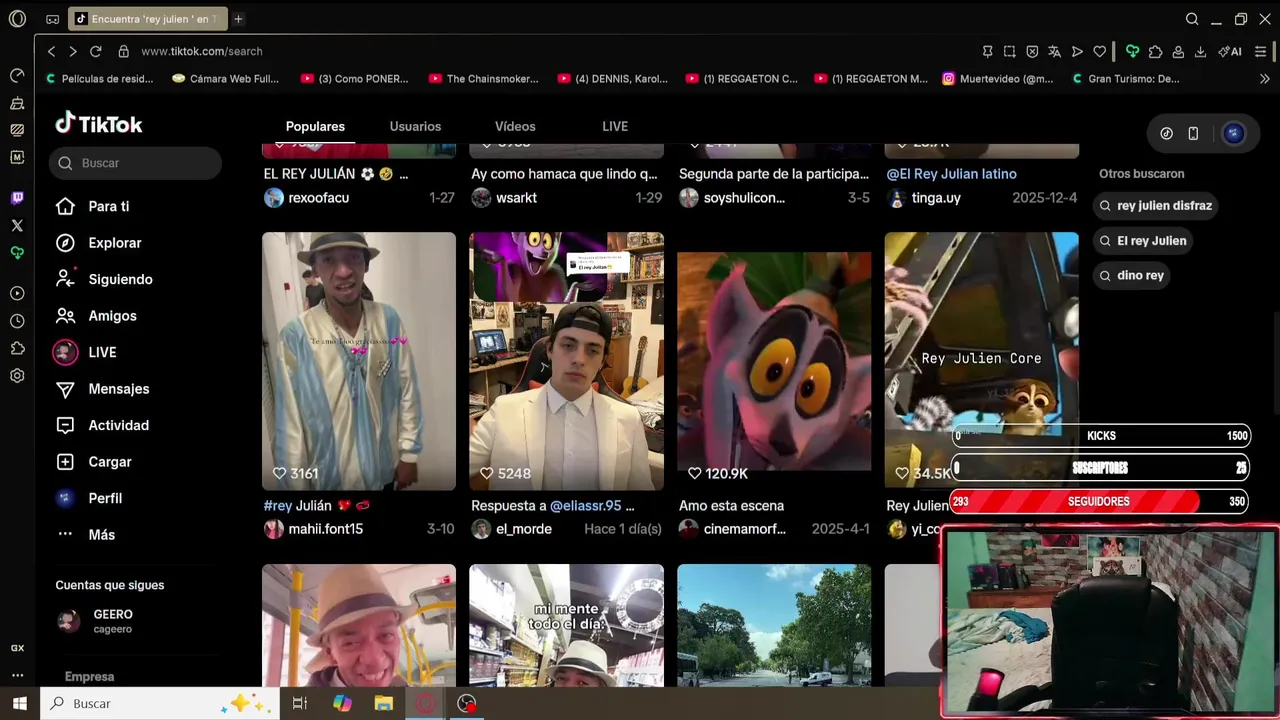Translate this page icon
The width and height of the screenshot is (1280, 720).
click(1054, 52)
